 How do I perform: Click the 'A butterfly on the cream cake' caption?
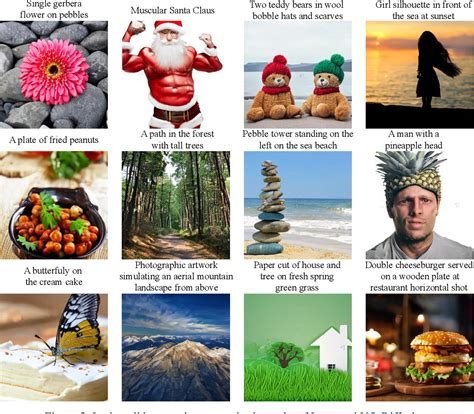tap(53, 276)
